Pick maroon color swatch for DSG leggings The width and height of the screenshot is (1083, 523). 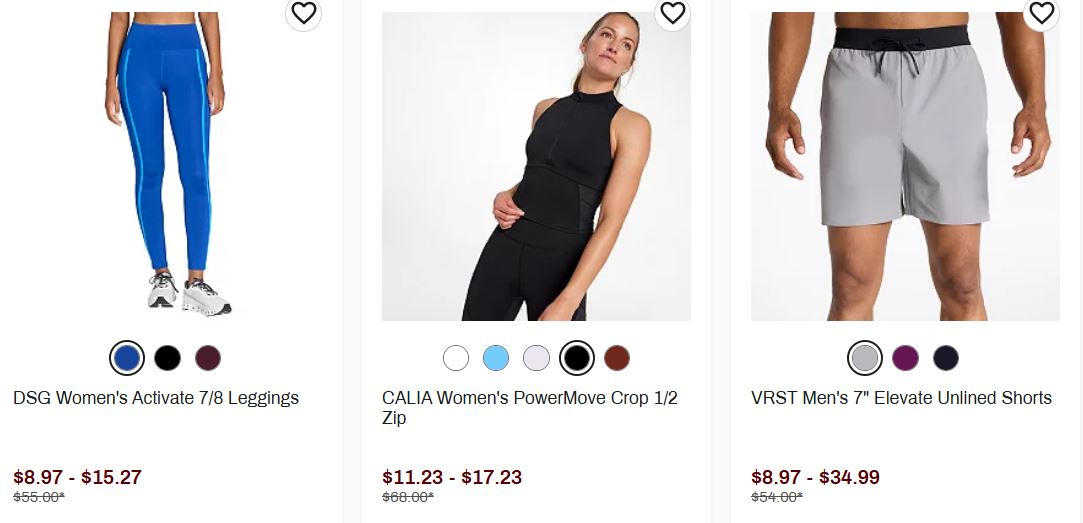coord(207,358)
